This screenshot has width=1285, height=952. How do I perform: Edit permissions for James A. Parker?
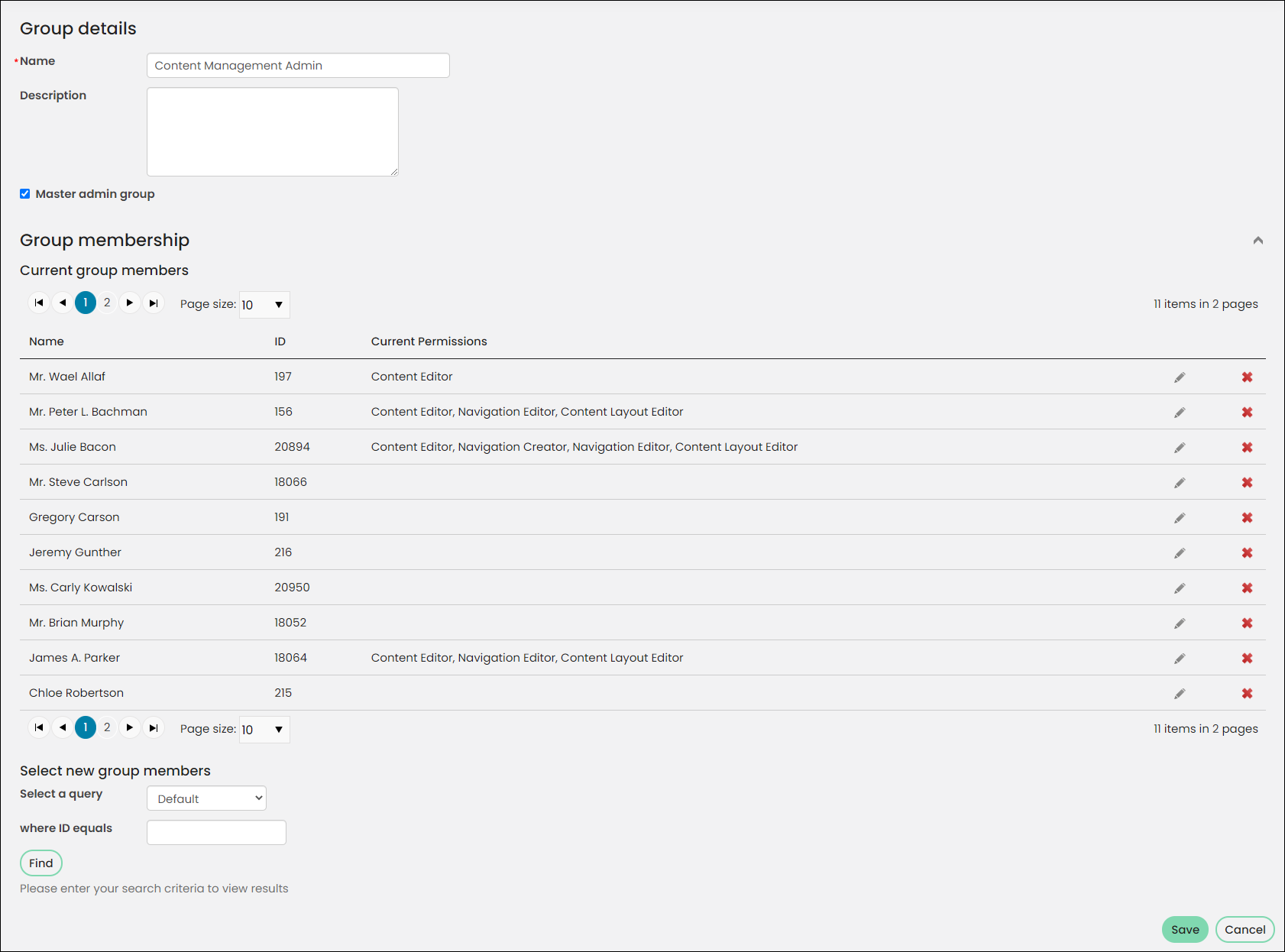click(x=1180, y=659)
